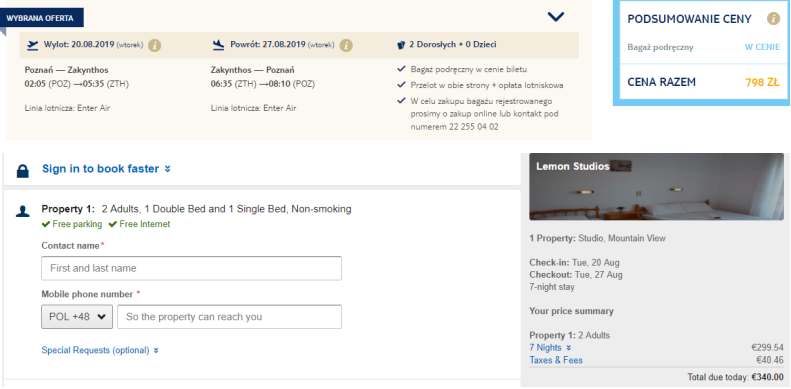Screen dimensions: 791x389
Task: Click the info icon next to Wylot date
Action: [155, 45]
